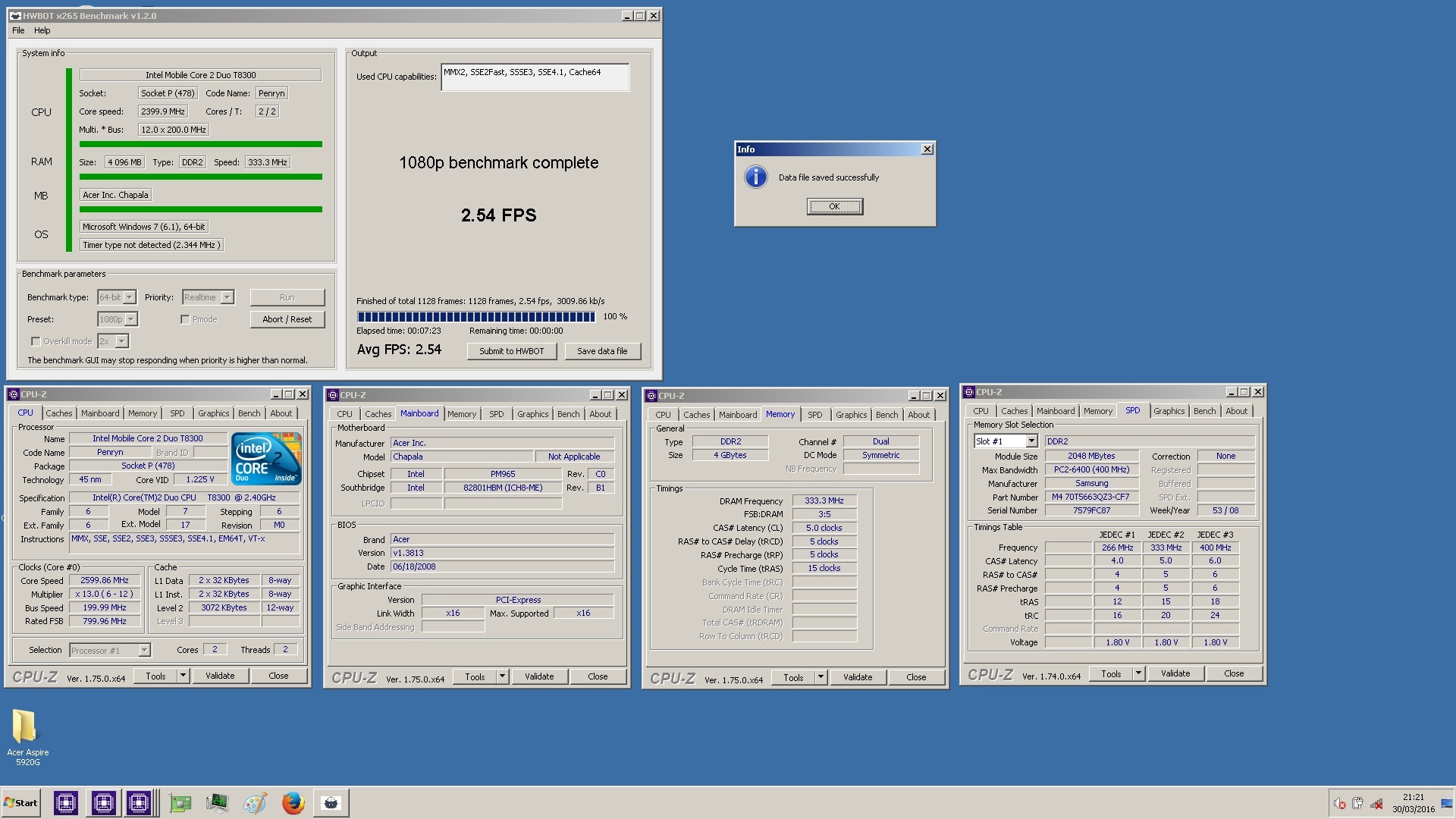Click the title icon of CPU-Z SPD window

pyautogui.click(x=969, y=392)
